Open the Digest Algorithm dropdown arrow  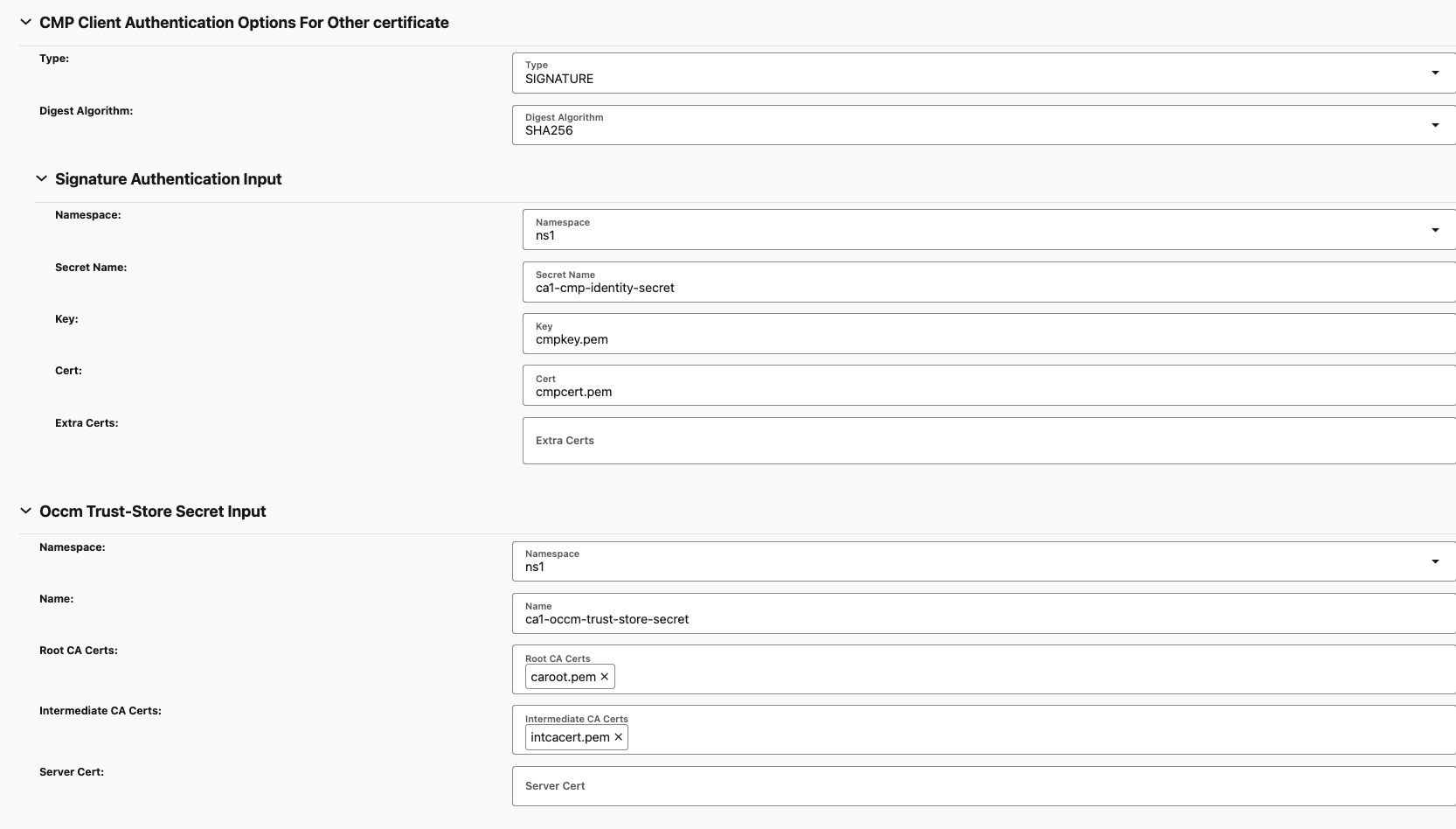(1434, 125)
